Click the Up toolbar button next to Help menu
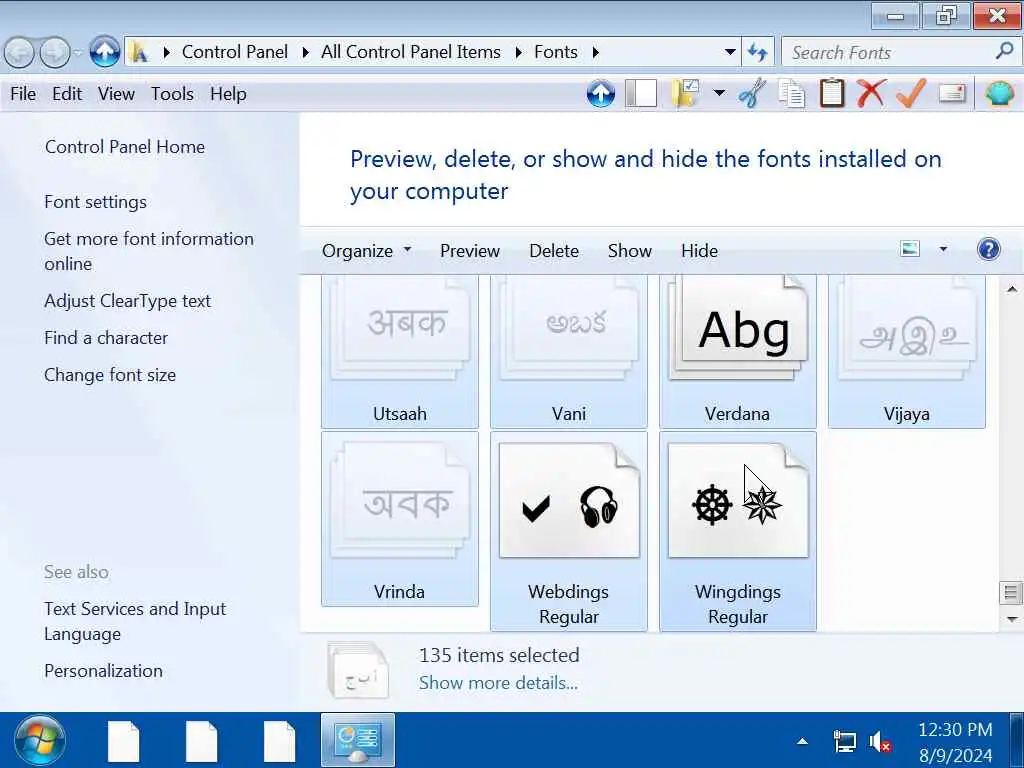This screenshot has height=768, width=1024. [600, 94]
